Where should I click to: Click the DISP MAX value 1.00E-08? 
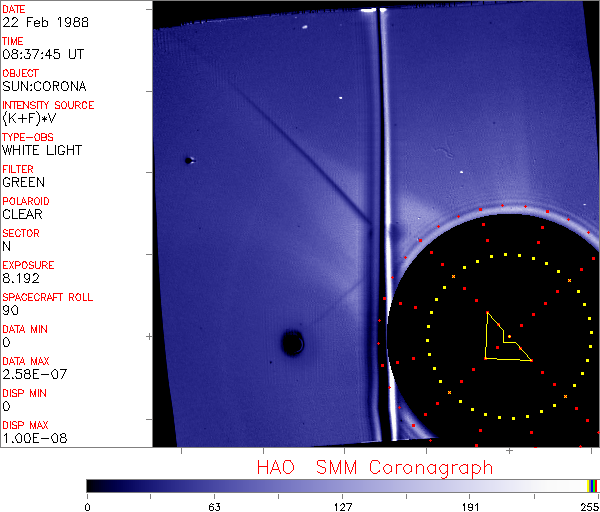tap(31, 438)
